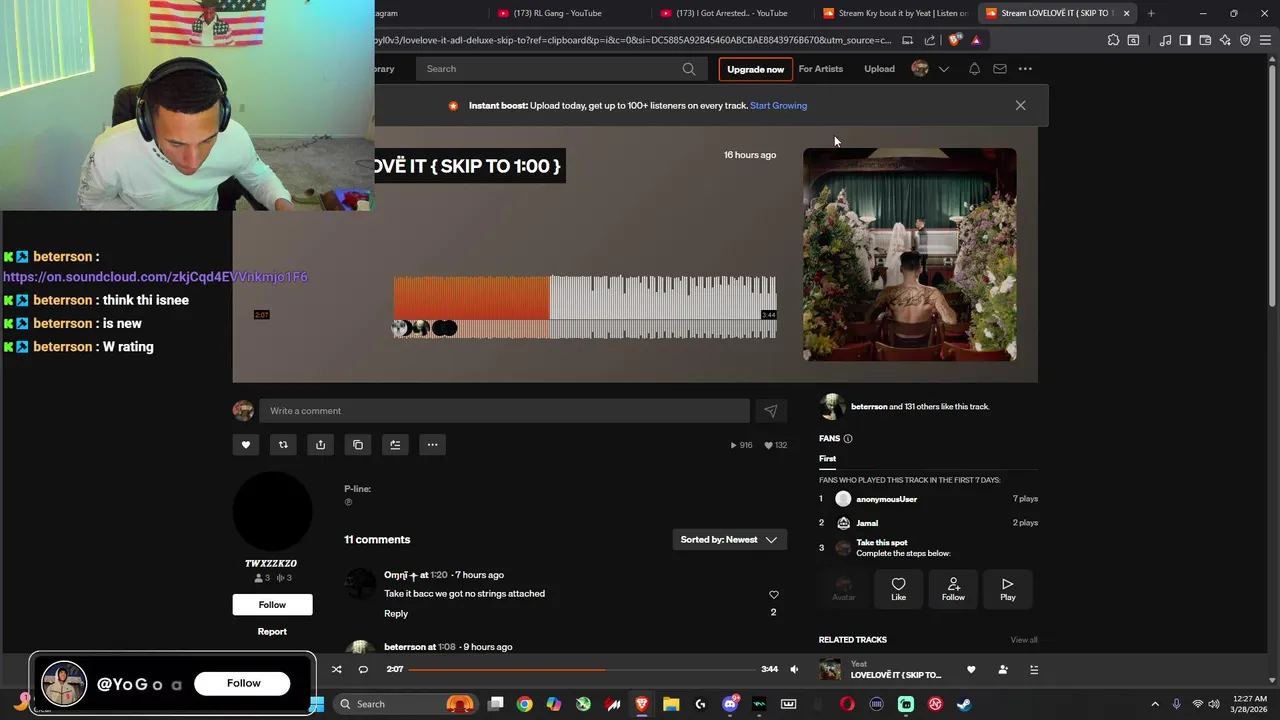Screen dimensions: 1280x720
Task: Open the Steam icon in the taskbar
Action: [x=964, y=704]
